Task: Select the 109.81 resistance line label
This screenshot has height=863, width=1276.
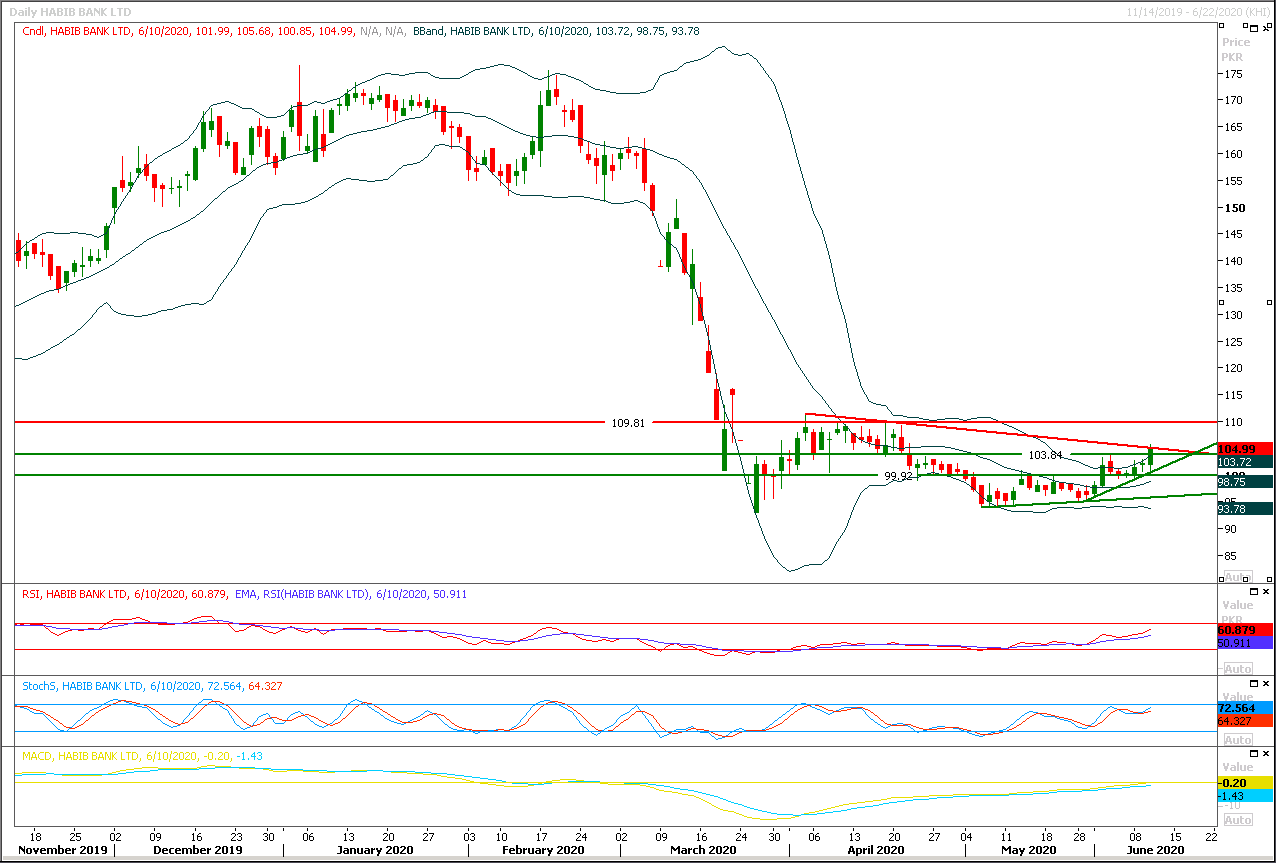Action: point(627,423)
